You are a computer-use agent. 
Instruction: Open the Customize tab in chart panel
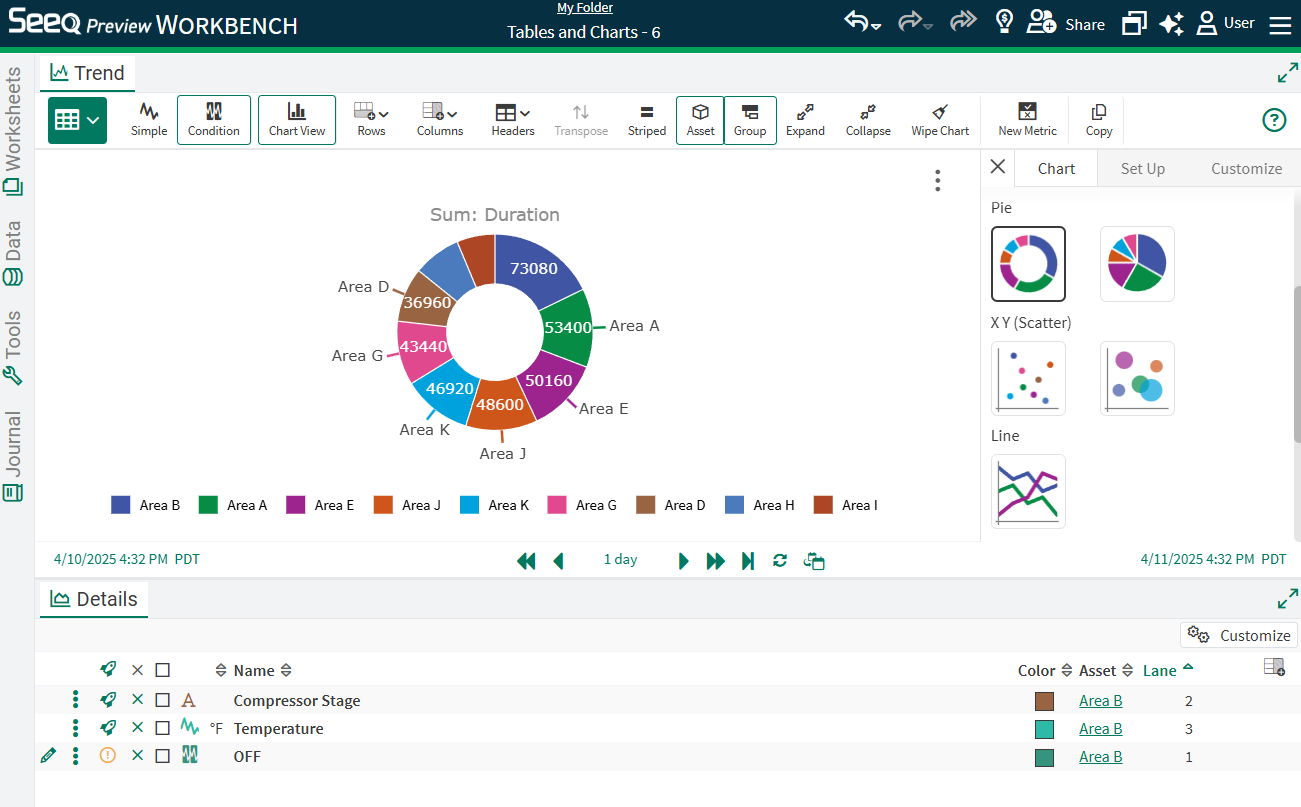pos(1246,169)
